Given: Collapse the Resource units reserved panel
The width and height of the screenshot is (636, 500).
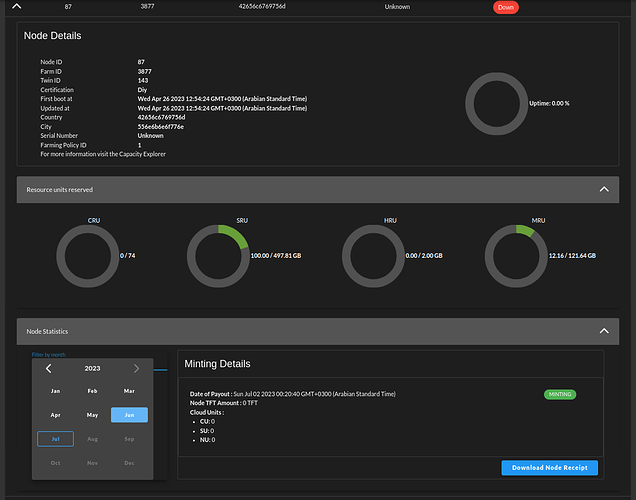Looking at the screenshot, I should point(604,189).
